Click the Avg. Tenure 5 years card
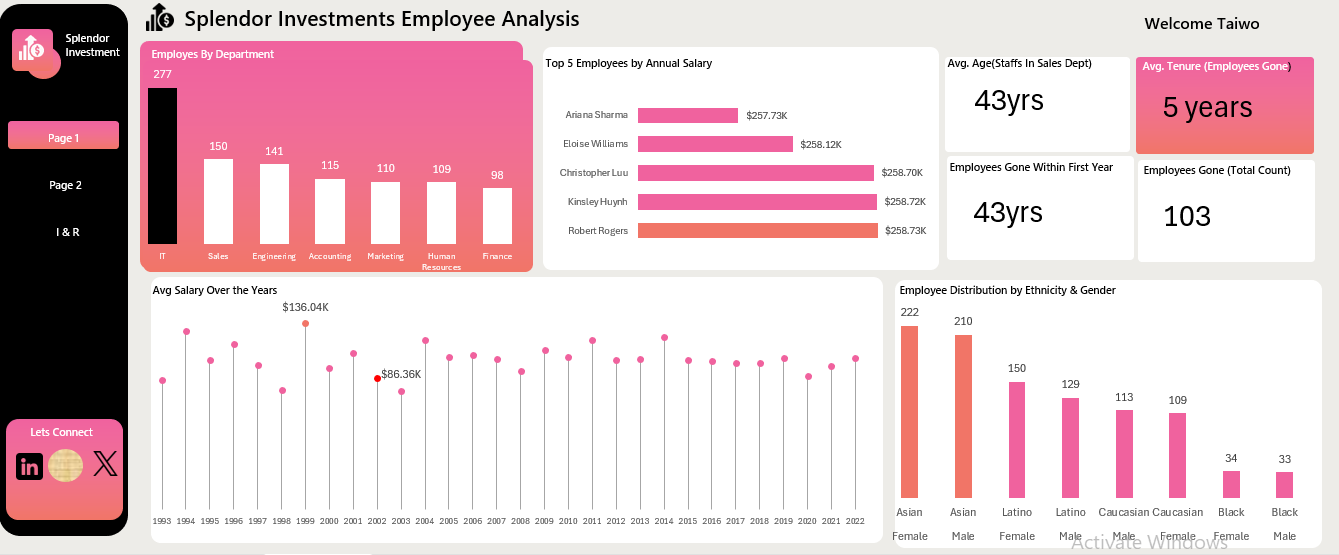1339x555 pixels. (x=1226, y=105)
